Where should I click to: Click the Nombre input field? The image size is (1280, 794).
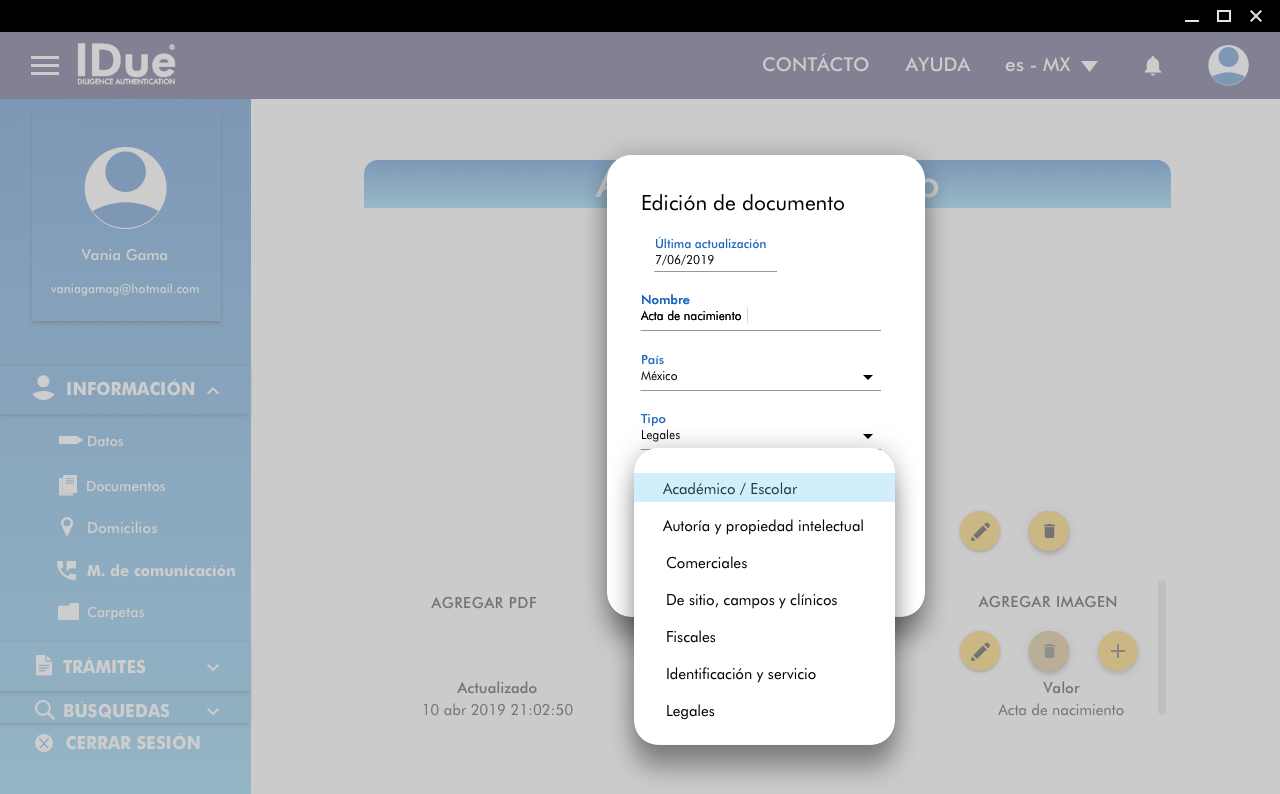point(760,316)
